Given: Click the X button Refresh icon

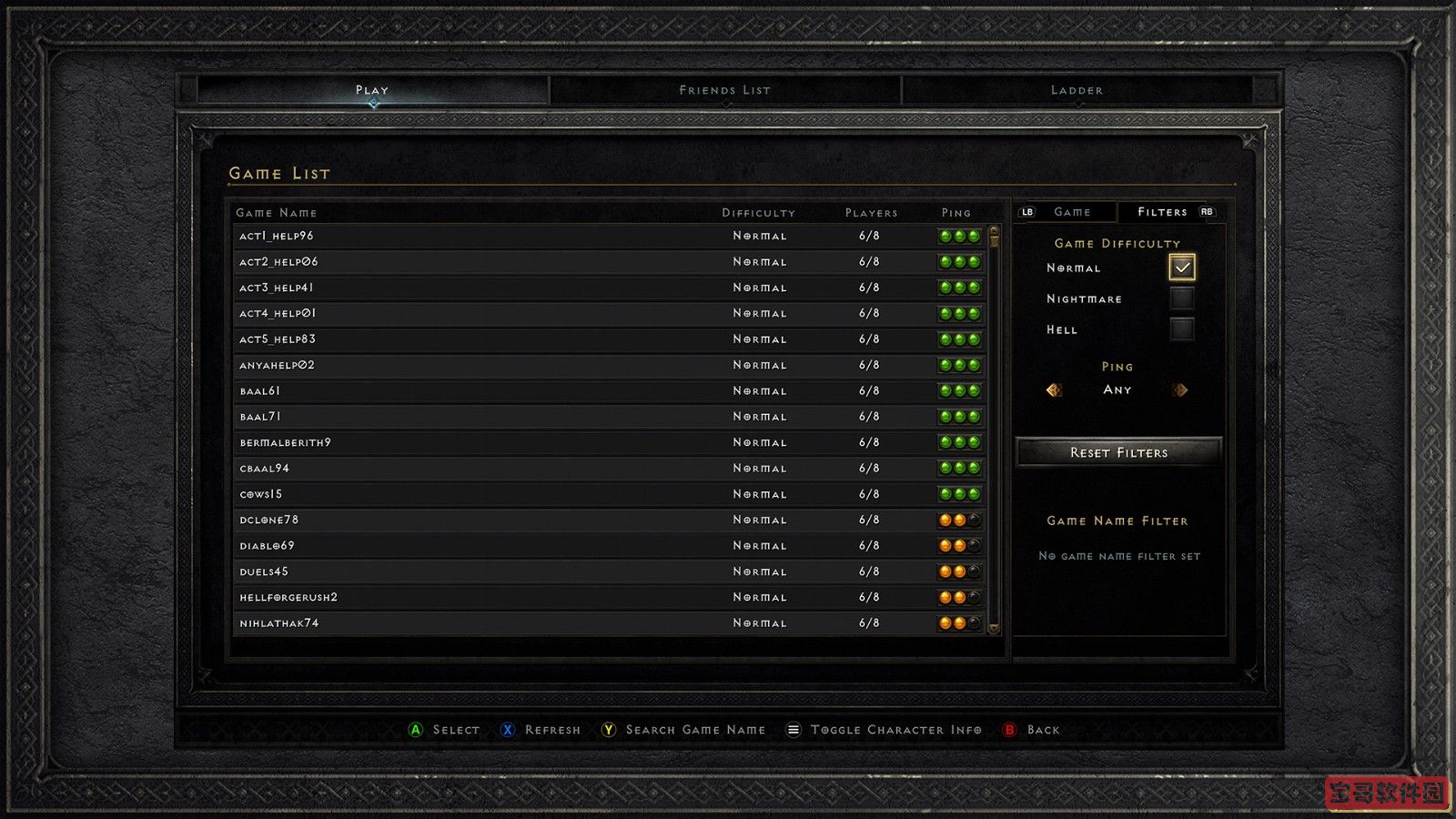Looking at the screenshot, I should coord(508,730).
